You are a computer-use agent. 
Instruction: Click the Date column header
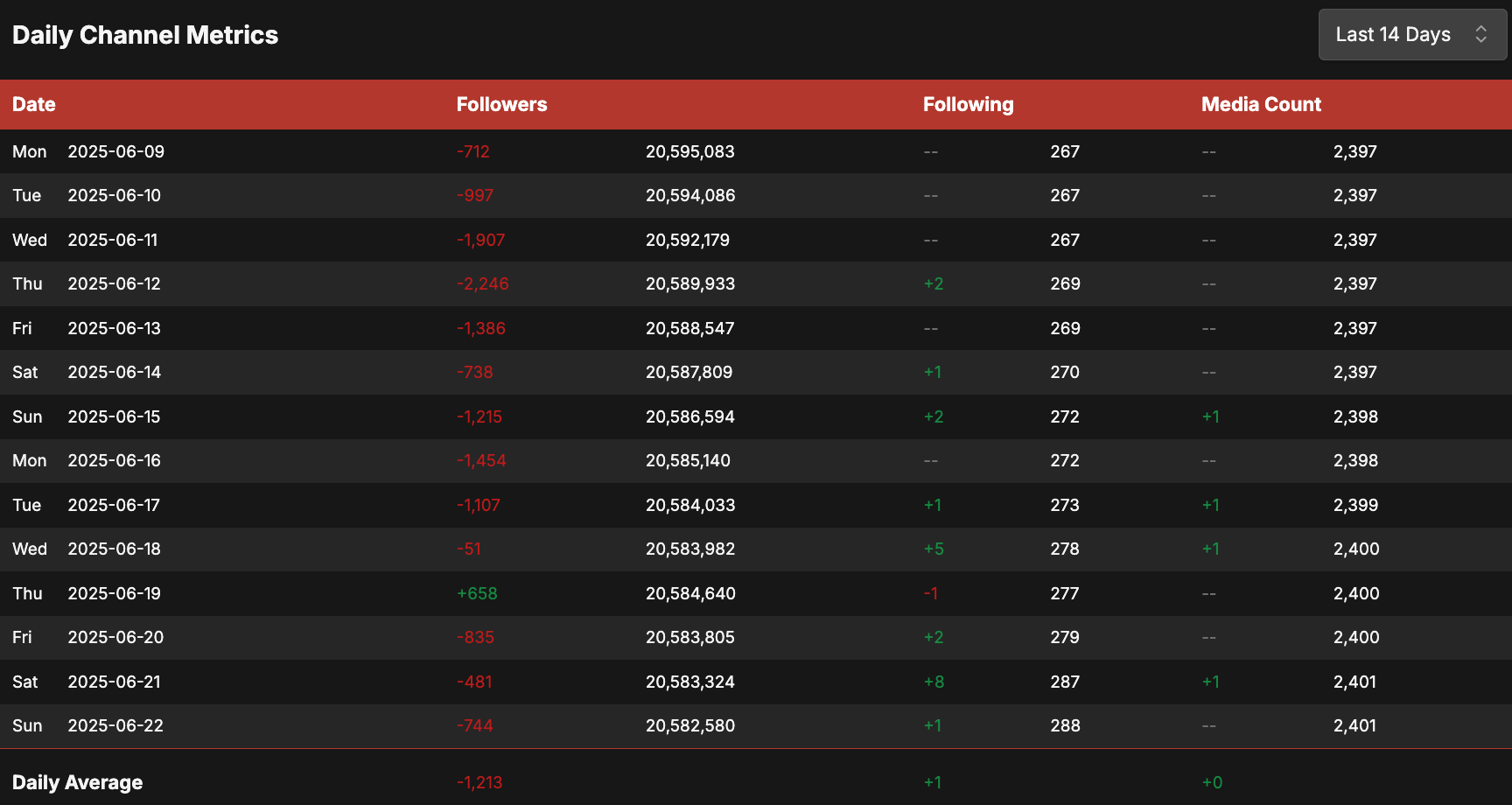[x=34, y=105]
